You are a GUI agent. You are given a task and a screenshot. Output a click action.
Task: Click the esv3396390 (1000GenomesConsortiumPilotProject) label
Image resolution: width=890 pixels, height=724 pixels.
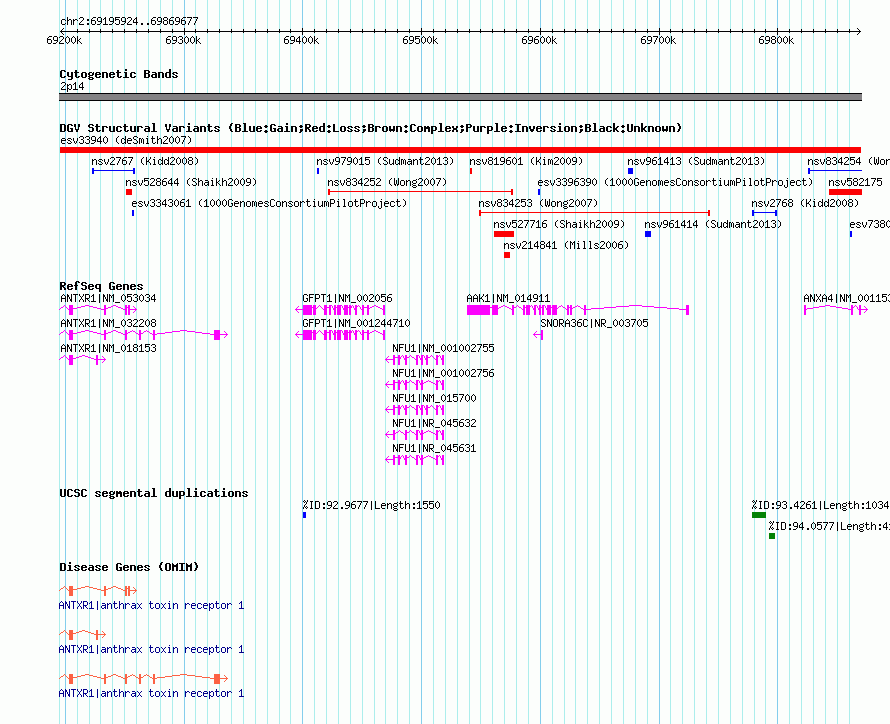675,182
